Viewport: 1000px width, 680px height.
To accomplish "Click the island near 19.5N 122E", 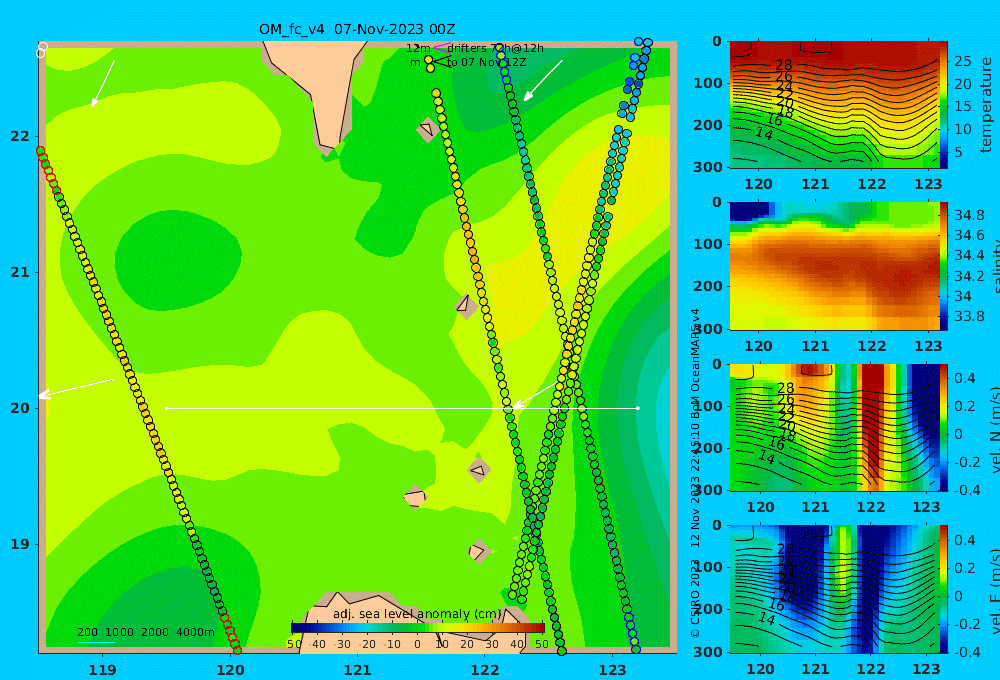I will coord(478,471).
